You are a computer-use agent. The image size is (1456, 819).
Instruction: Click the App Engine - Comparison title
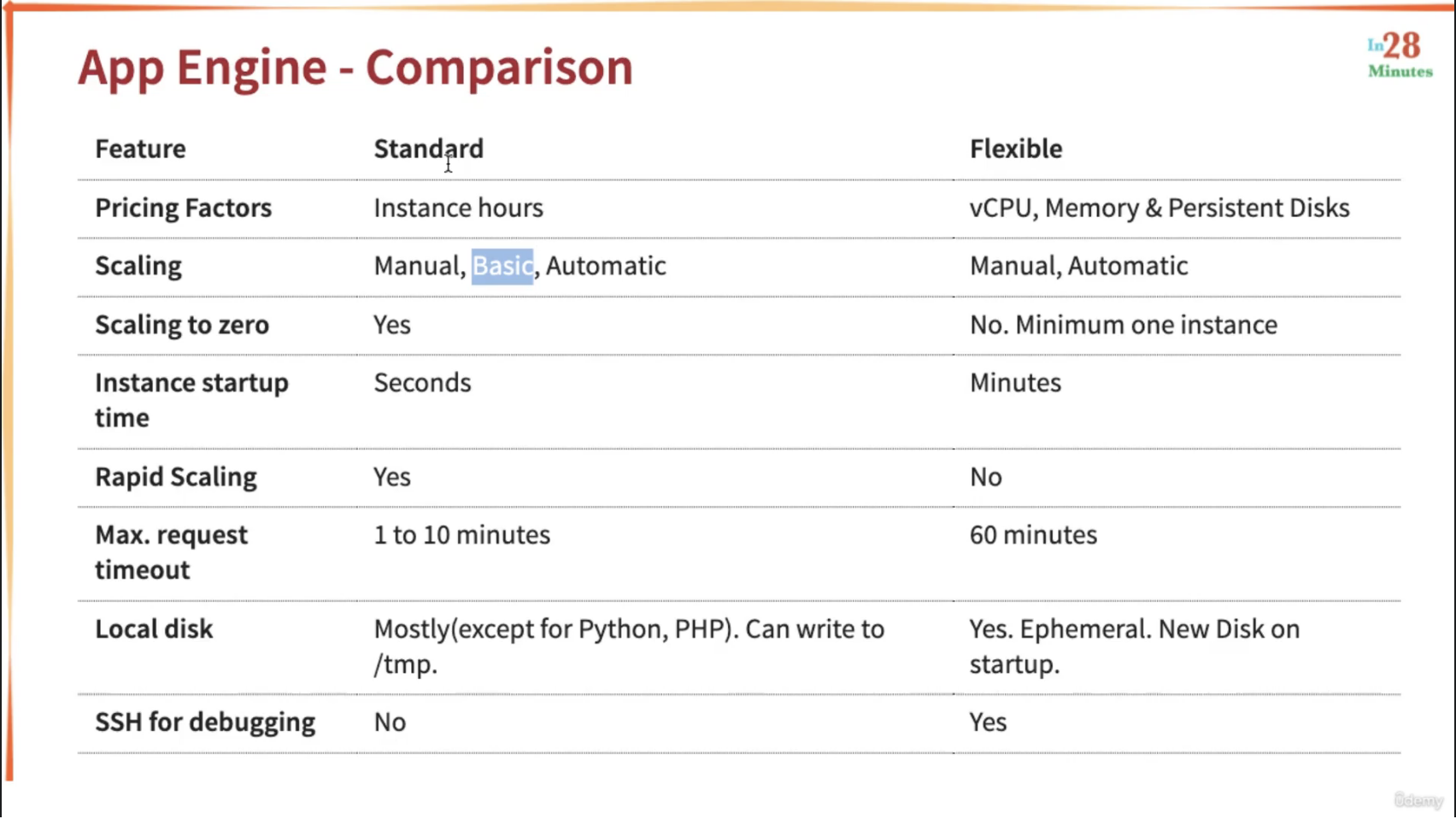coord(355,67)
